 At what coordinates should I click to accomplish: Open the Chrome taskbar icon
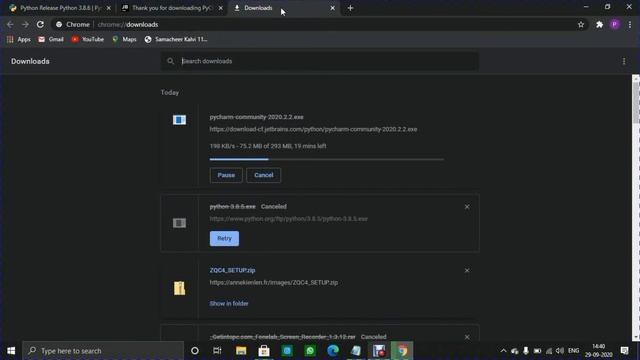point(402,351)
